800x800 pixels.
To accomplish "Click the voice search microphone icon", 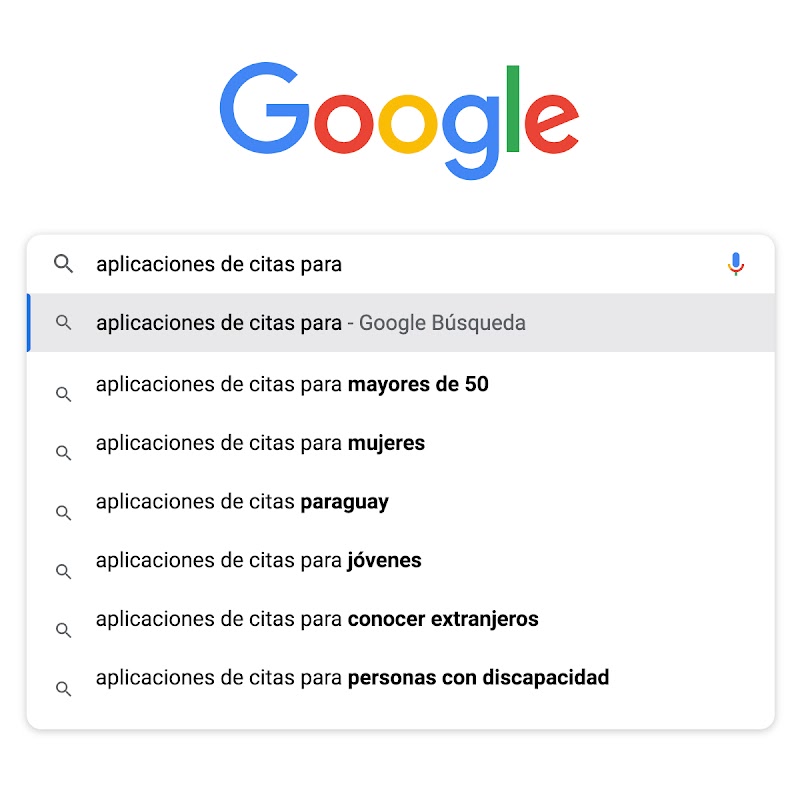I will point(736,264).
